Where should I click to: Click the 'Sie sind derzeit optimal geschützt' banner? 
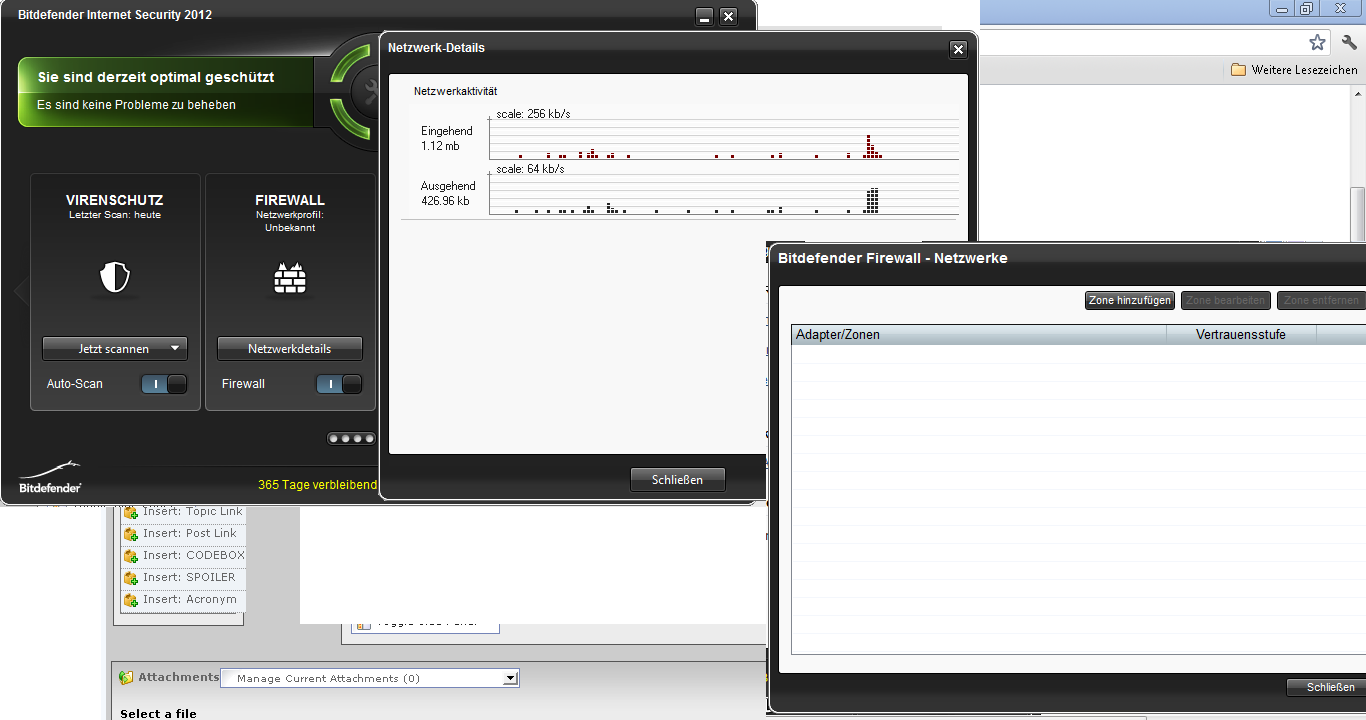[166, 91]
